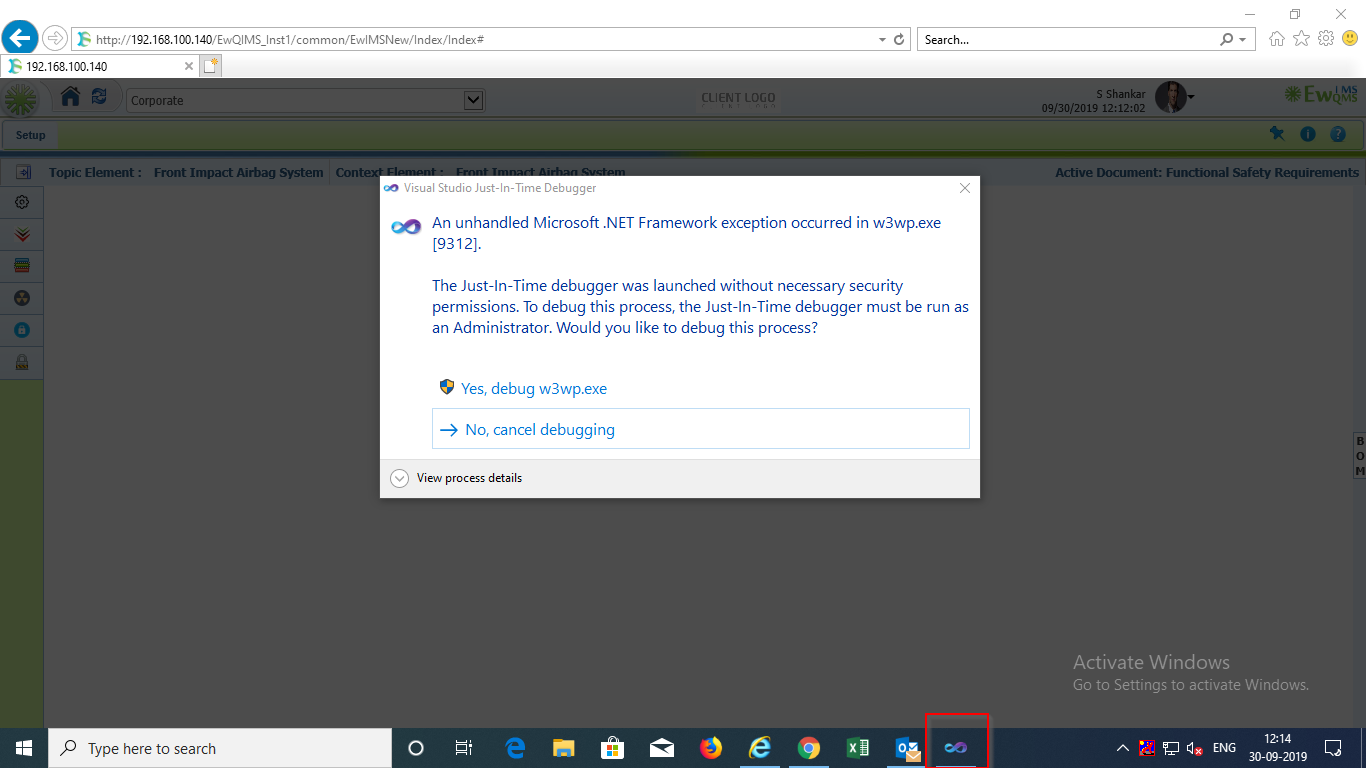
Task: Click the refresh icon beside home
Action: (x=99, y=97)
